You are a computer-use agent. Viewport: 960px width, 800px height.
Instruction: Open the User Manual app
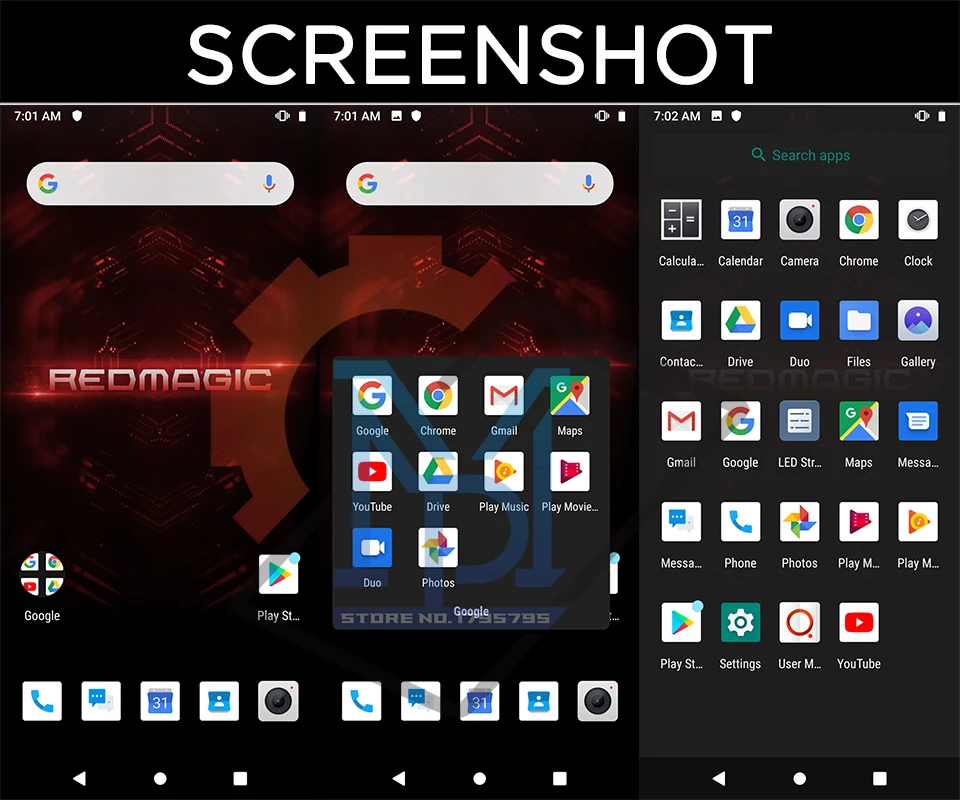[800, 622]
